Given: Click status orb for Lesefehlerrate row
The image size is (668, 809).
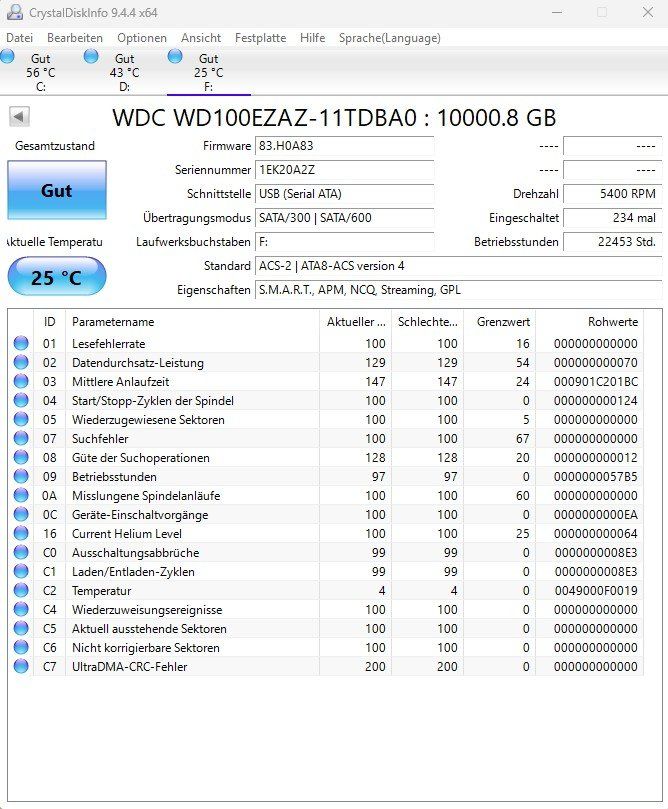Looking at the screenshot, I should (21, 343).
